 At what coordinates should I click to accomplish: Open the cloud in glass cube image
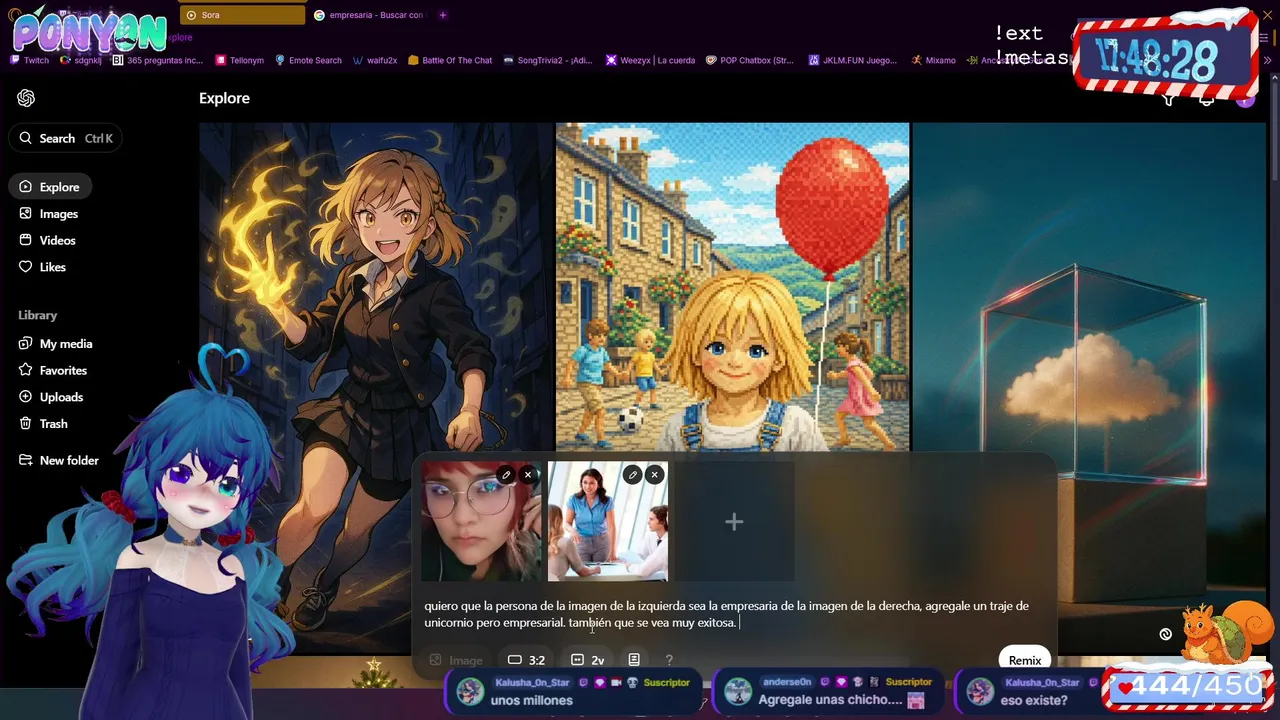point(1089,290)
